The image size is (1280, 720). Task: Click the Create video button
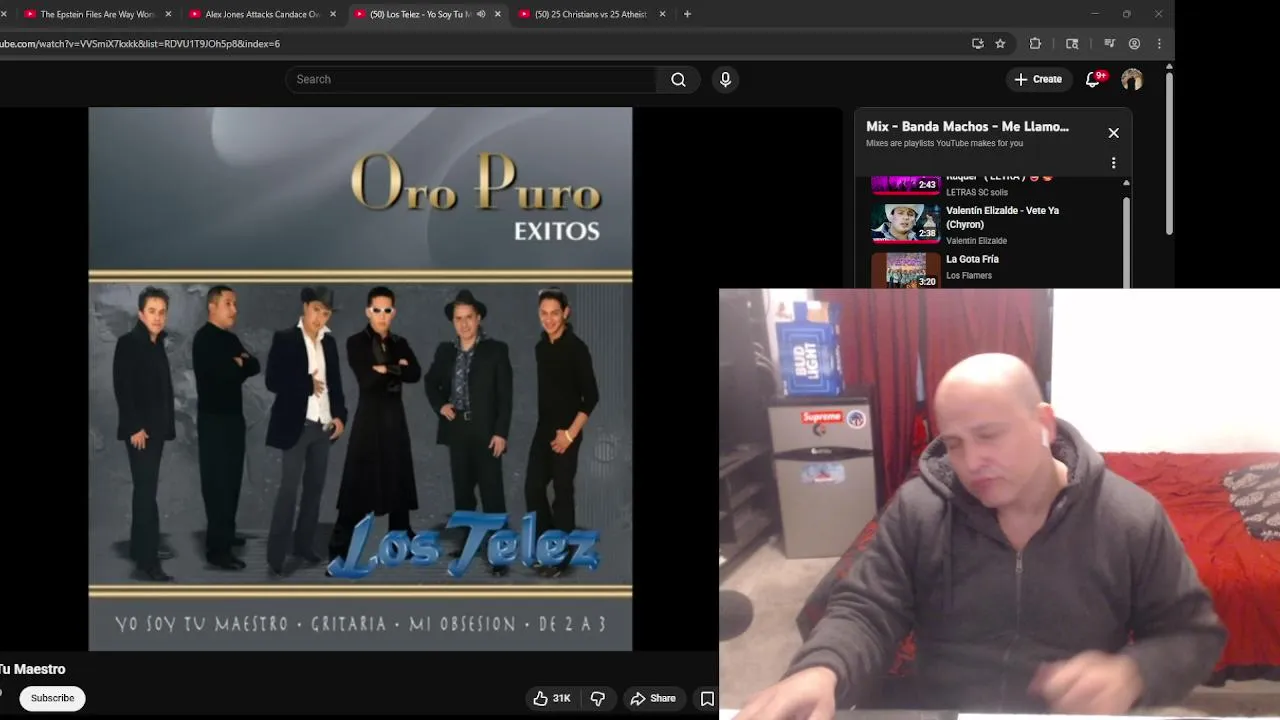[1038, 79]
